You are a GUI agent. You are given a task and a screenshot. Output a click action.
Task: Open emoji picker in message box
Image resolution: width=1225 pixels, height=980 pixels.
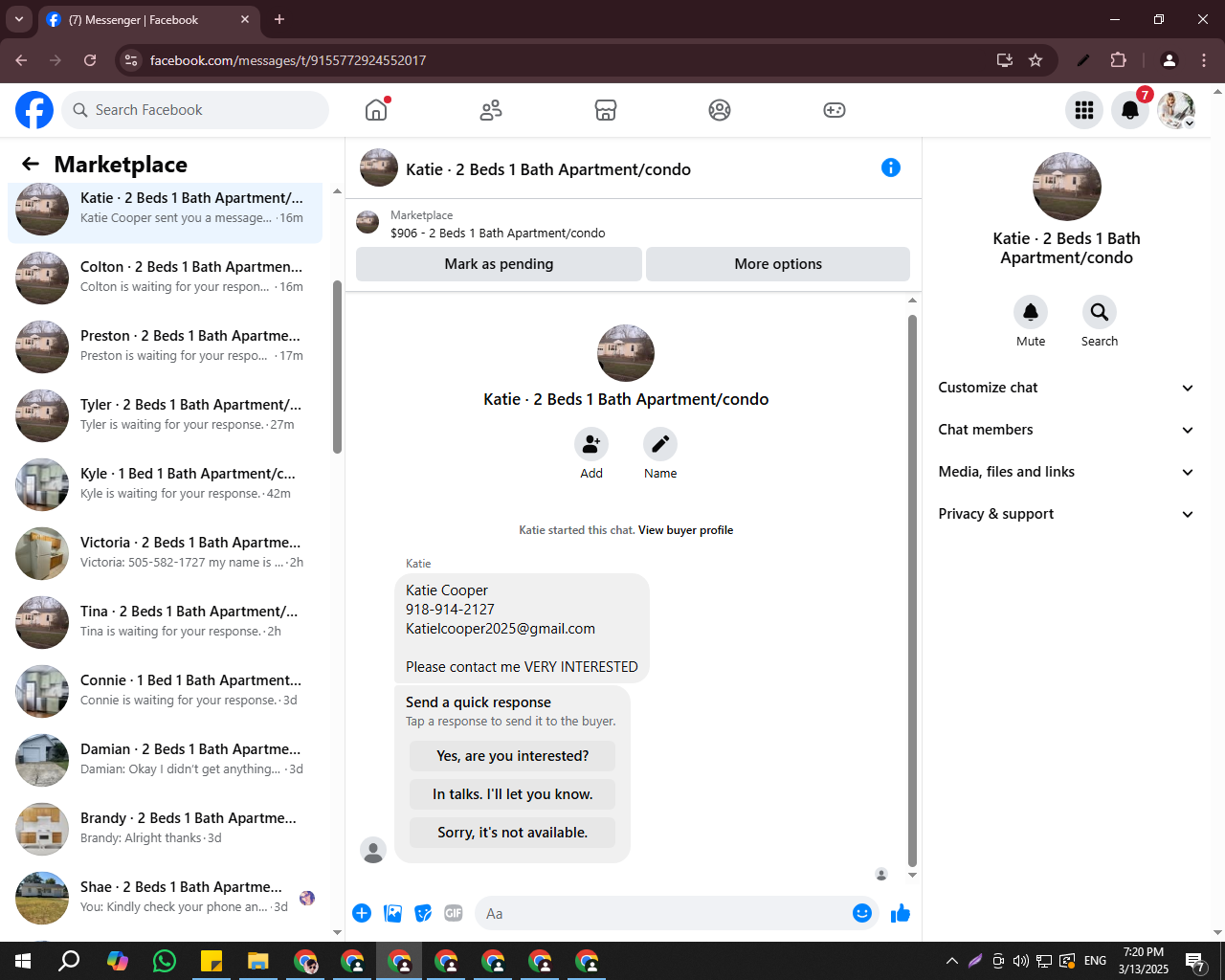pyautogui.click(x=862, y=913)
